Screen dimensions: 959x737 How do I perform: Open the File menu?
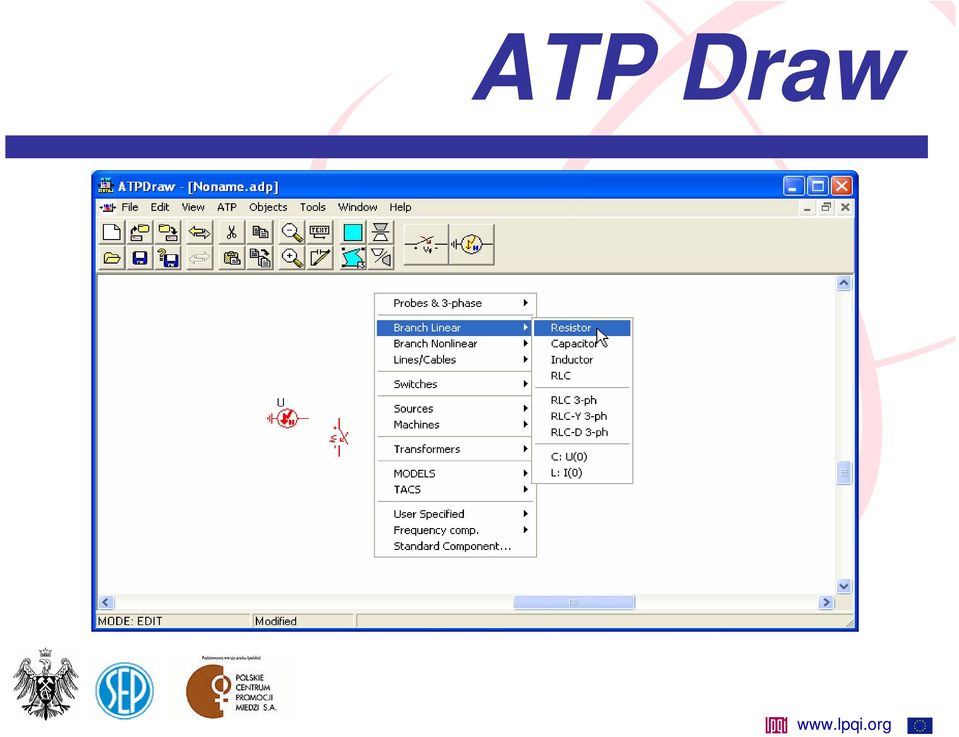click(130, 207)
